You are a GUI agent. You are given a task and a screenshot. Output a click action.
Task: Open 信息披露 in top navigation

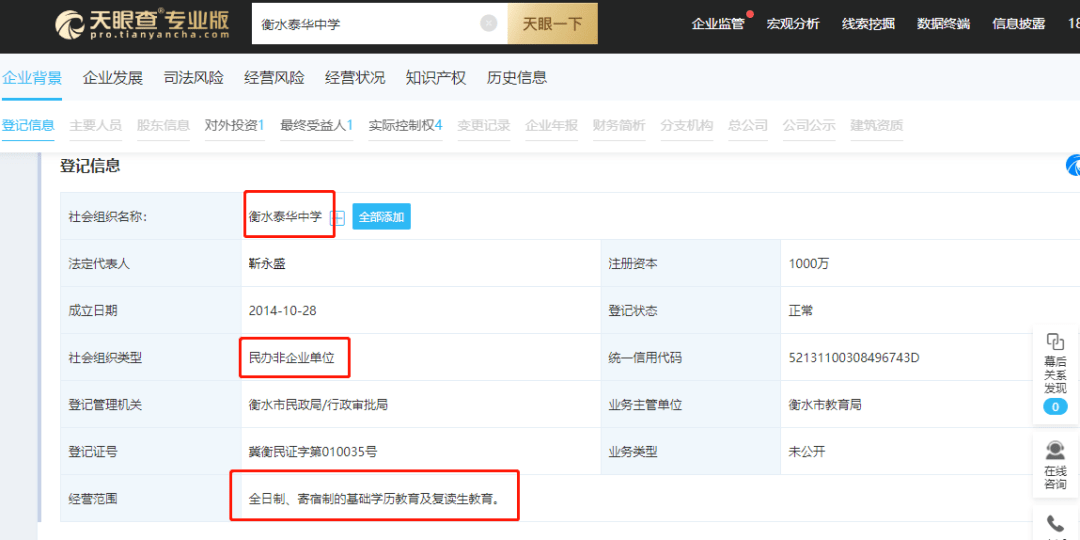pos(1018,23)
